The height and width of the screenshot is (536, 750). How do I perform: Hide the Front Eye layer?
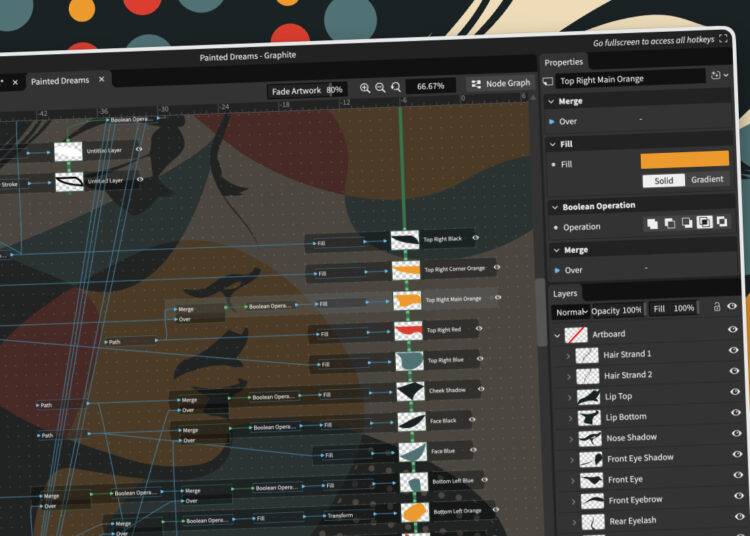tap(738, 475)
